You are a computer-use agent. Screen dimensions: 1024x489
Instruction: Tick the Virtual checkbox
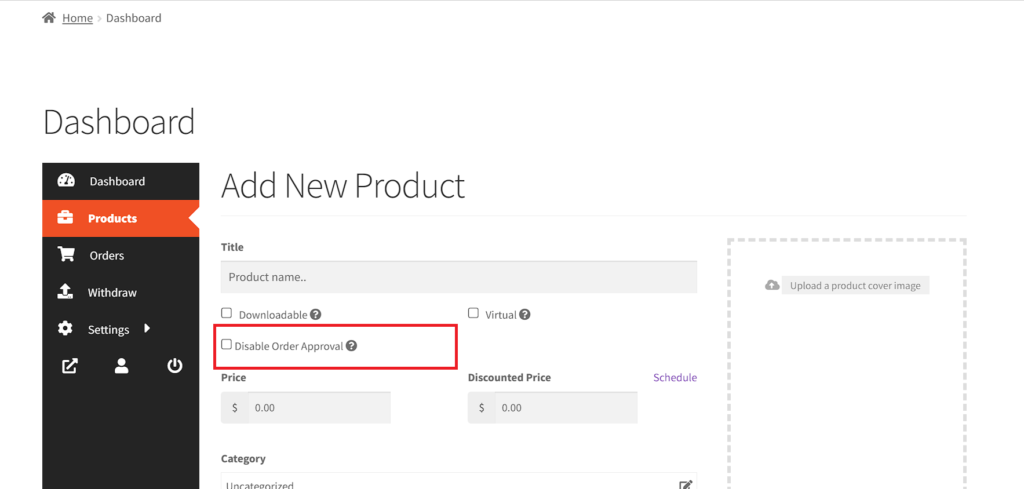(473, 313)
